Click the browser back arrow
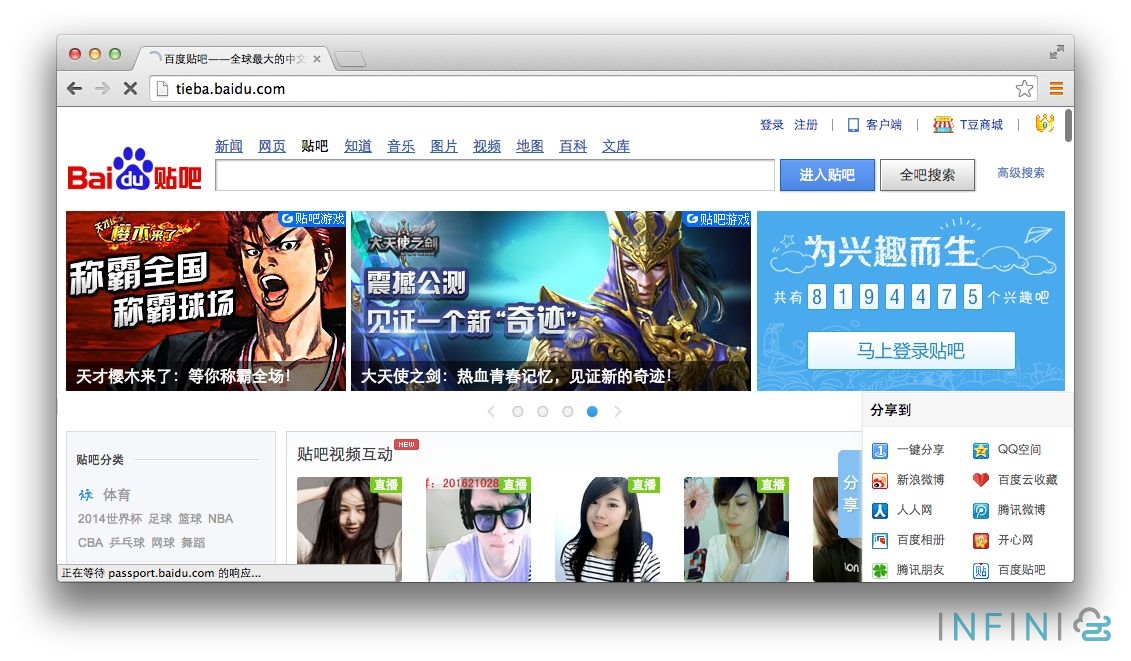1131x661 pixels. (x=75, y=89)
